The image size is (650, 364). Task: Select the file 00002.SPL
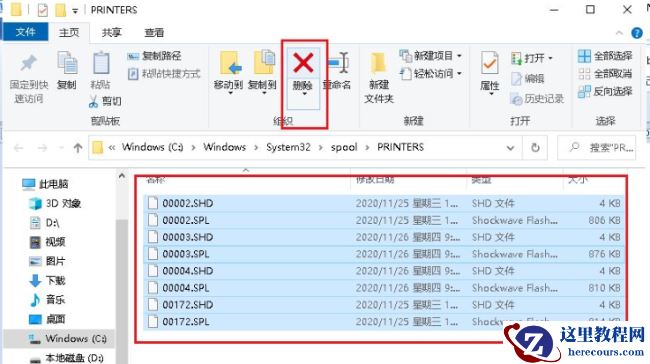coord(383,220)
